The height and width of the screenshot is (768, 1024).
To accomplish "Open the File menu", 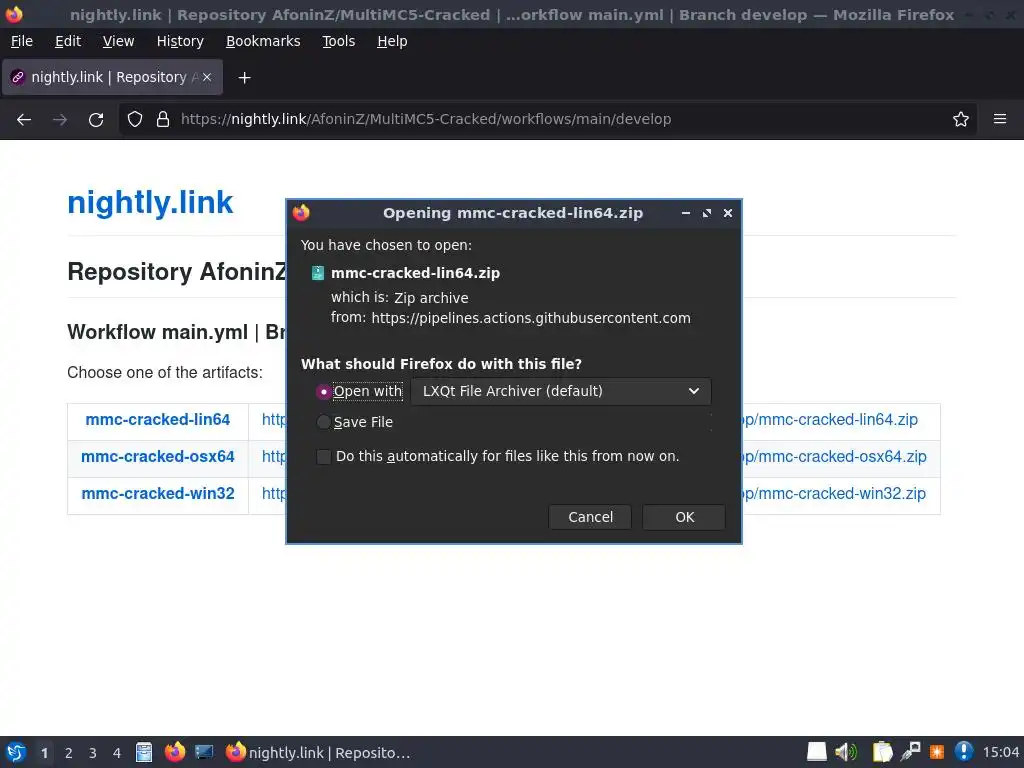I will (x=22, y=41).
